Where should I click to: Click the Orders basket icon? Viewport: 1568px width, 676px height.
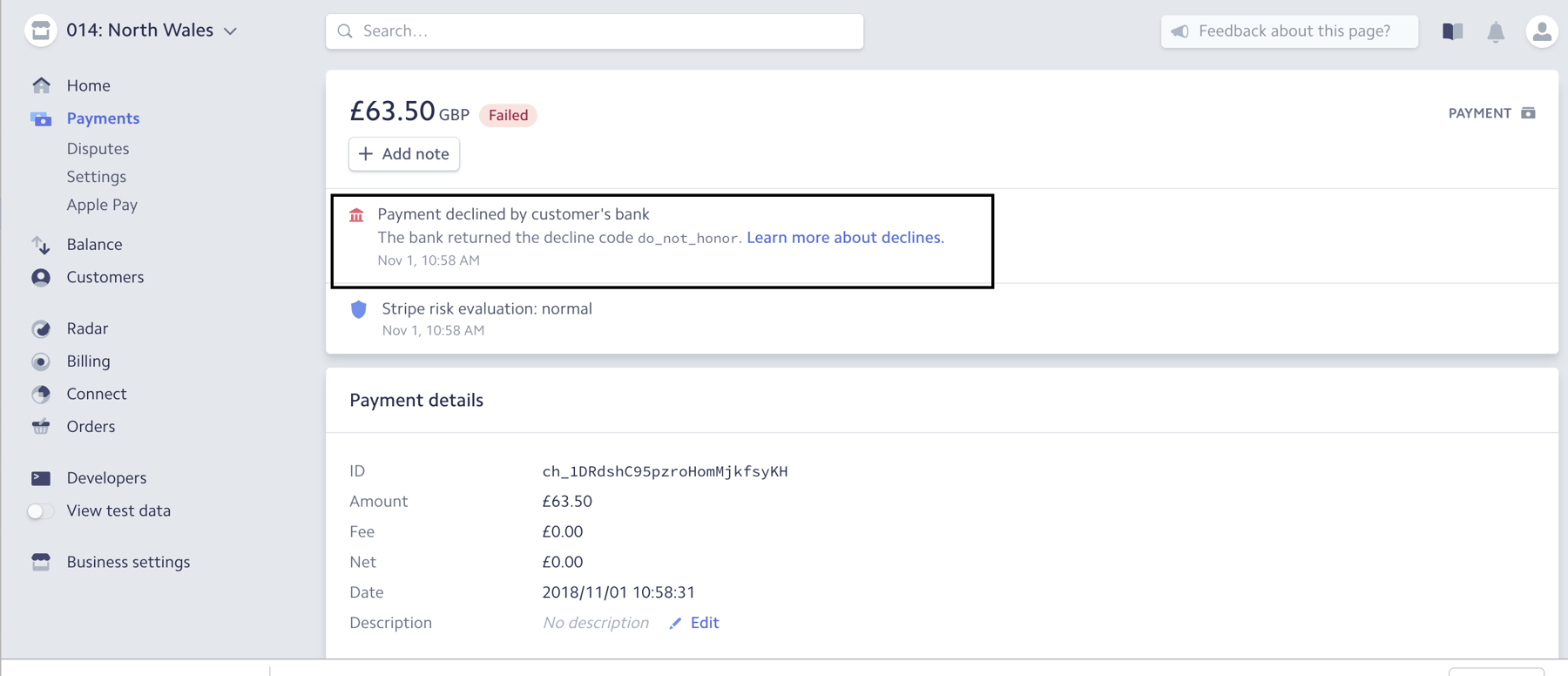pos(41,426)
